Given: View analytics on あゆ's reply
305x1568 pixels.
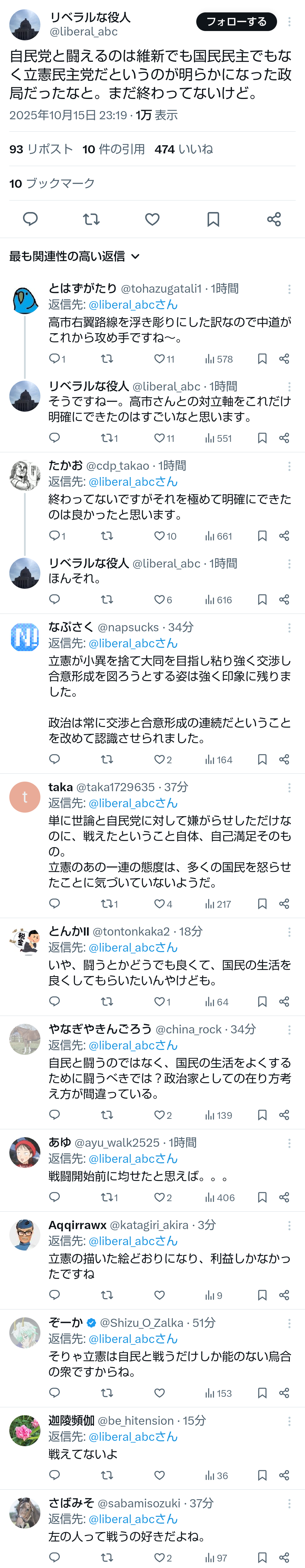Looking at the screenshot, I should coord(220,1197).
